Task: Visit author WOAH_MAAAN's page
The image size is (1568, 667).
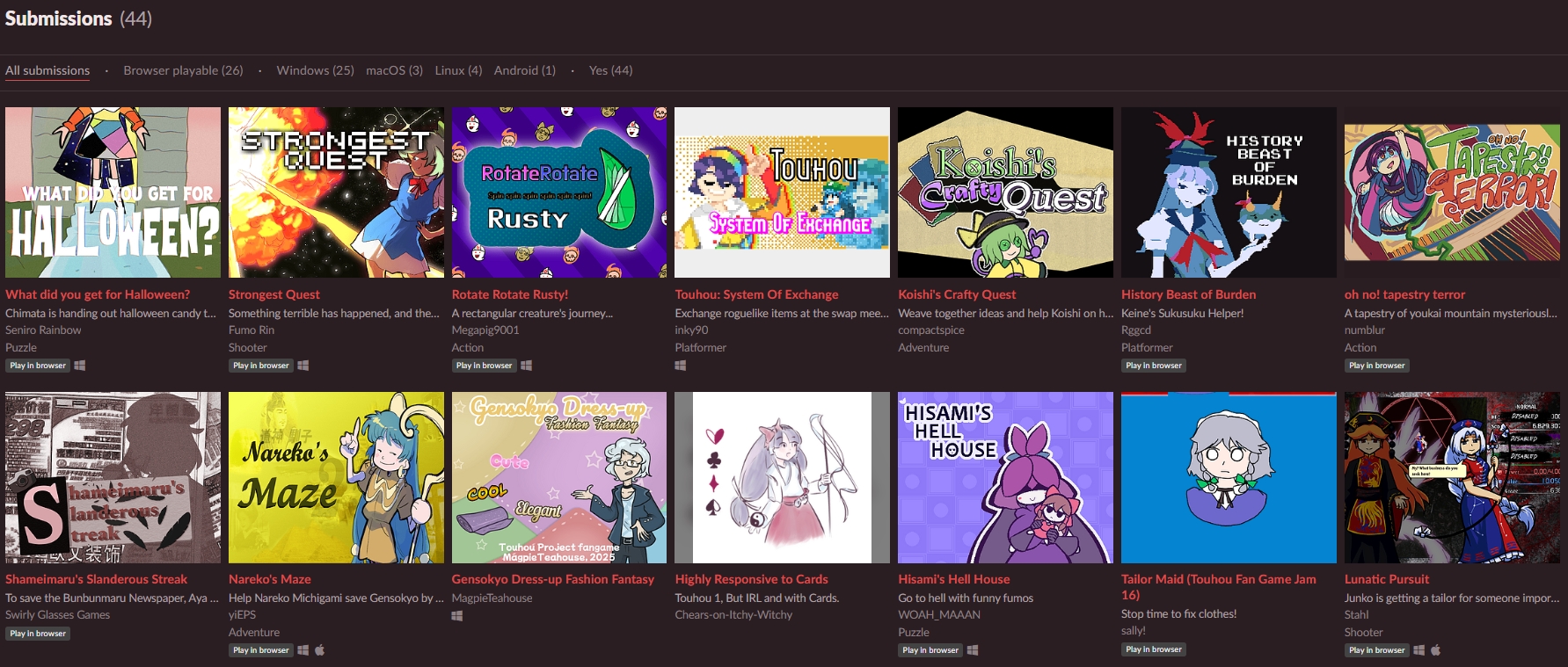Action: click(x=939, y=615)
